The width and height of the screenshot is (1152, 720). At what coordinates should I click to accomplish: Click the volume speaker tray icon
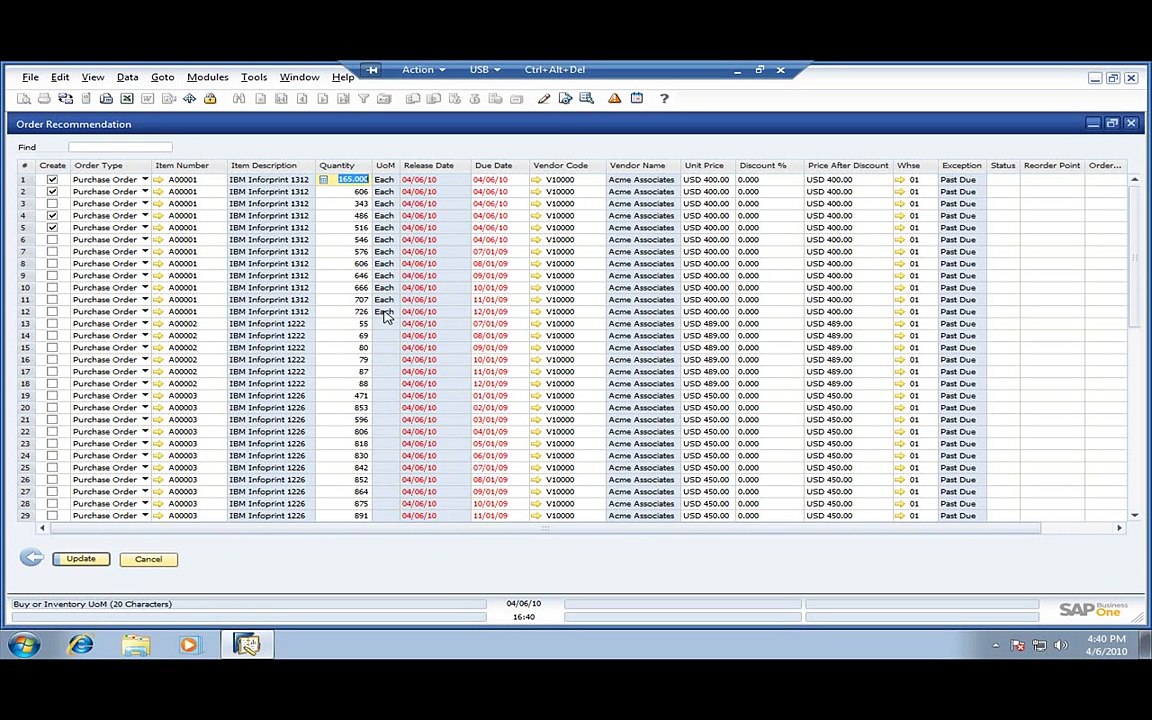1060,645
